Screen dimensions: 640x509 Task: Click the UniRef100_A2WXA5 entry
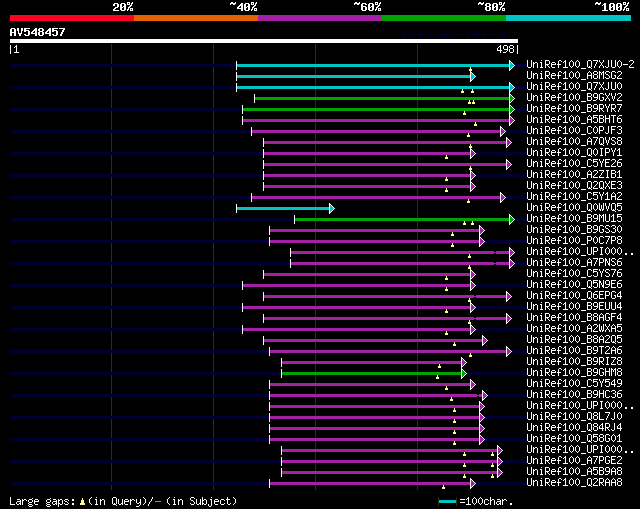pyautogui.click(x=574, y=329)
